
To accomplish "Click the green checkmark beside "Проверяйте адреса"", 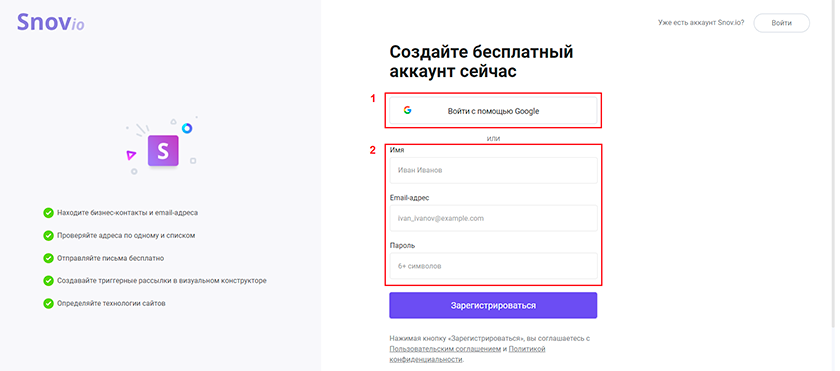I will (x=48, y=235).
